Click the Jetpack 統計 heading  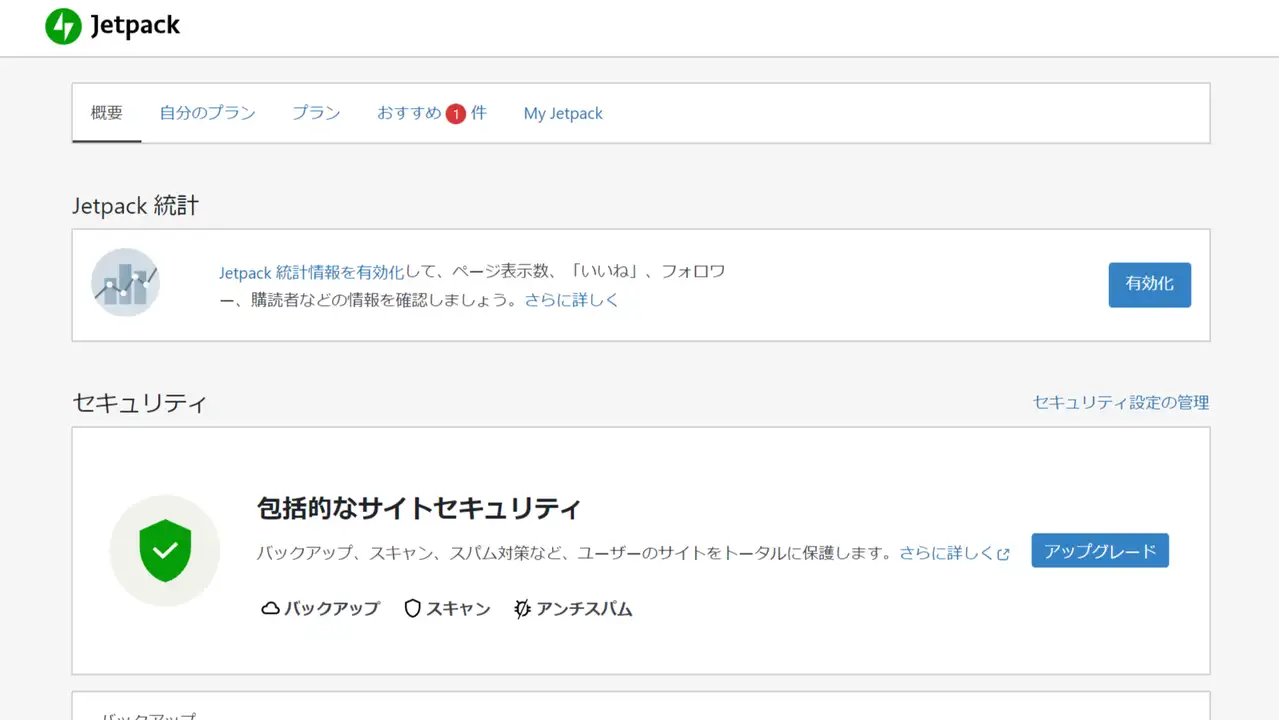tap(136, 206)
